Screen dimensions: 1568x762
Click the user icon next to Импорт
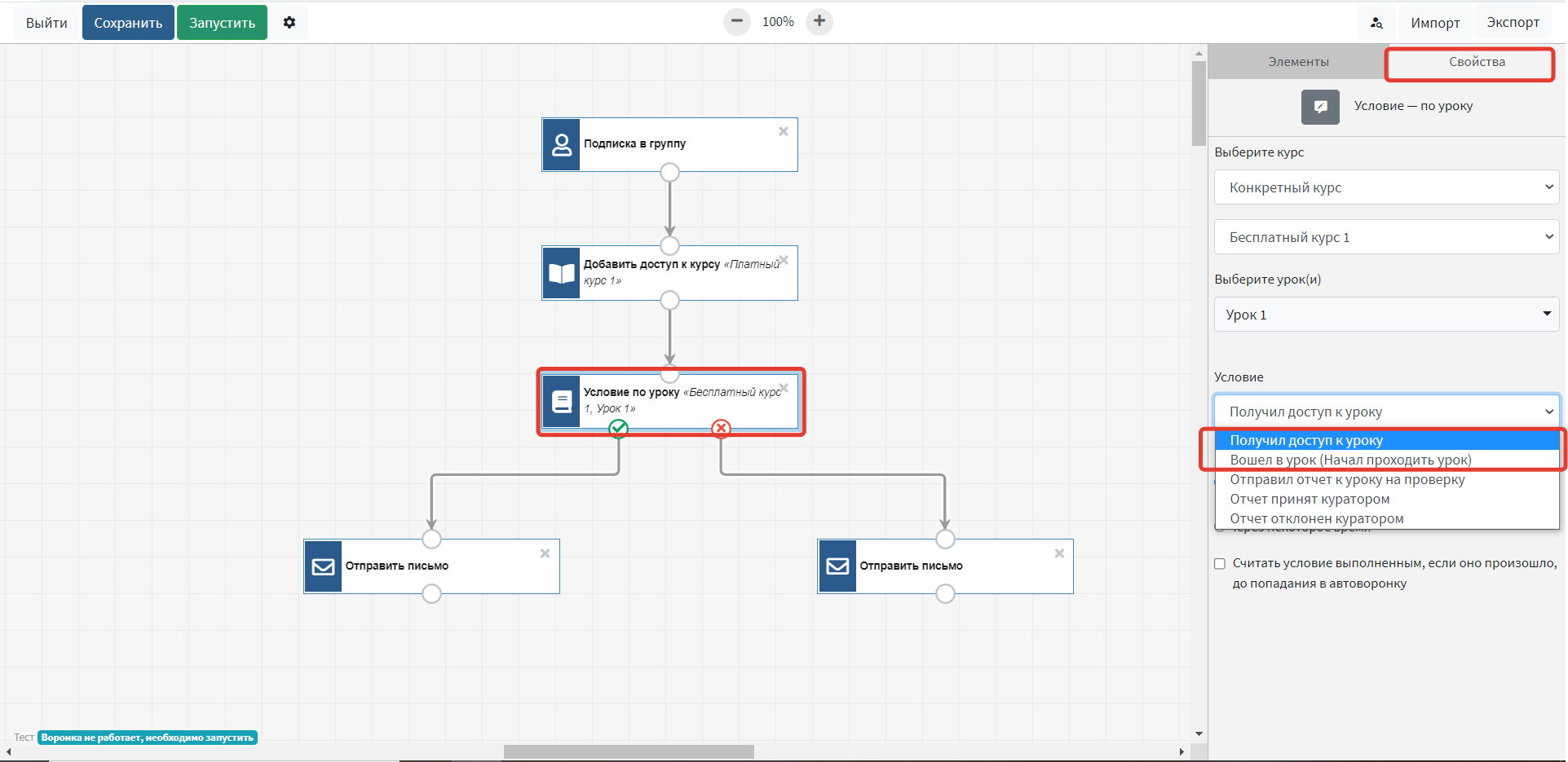click(x=1376, y=23)
